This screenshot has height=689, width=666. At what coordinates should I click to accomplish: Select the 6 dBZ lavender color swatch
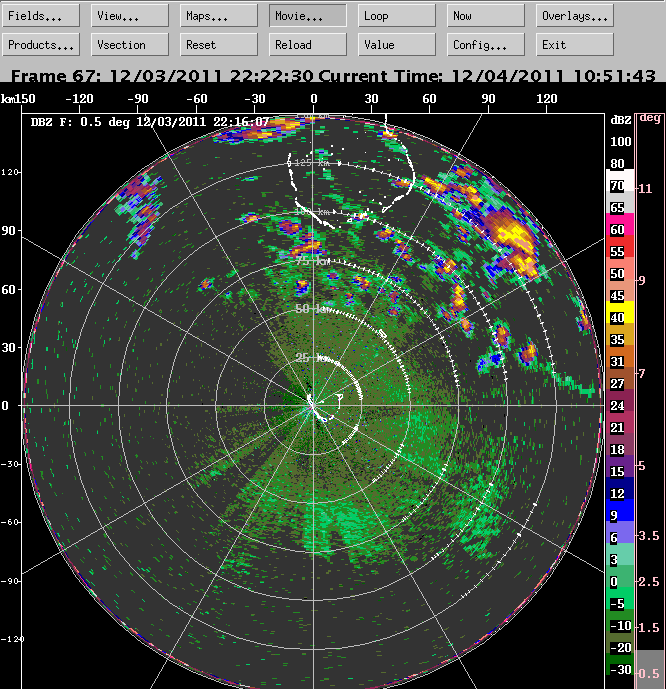point(620,532)
